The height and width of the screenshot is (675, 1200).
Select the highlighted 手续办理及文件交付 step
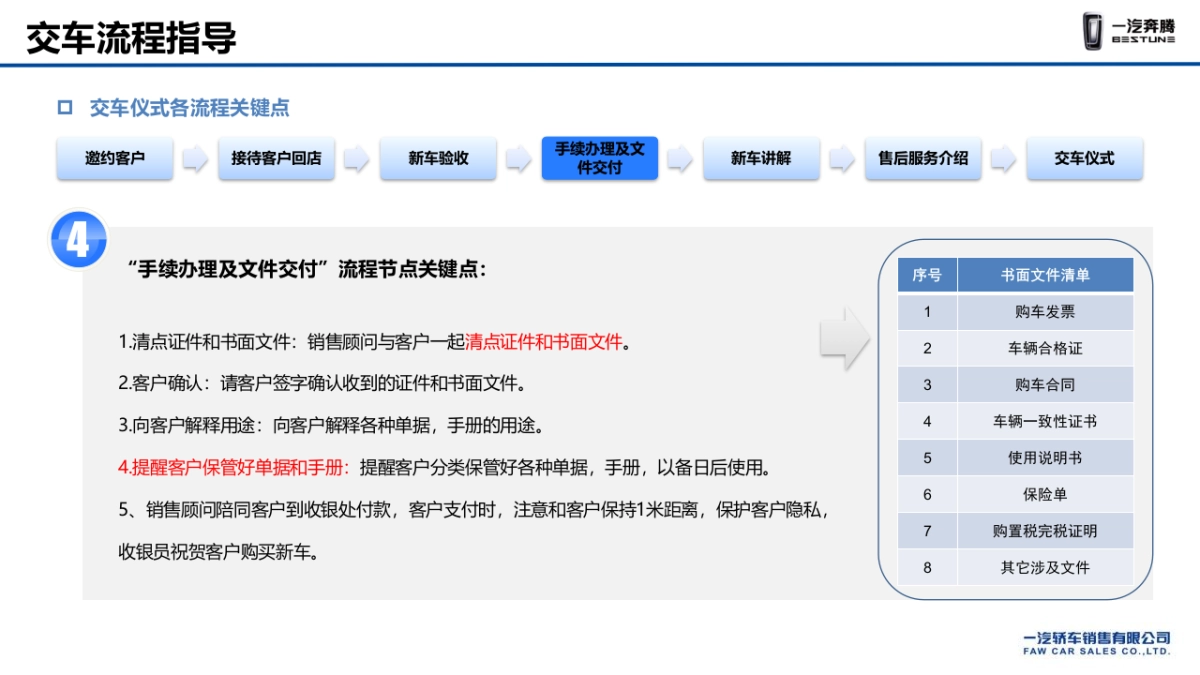(599, 159)
